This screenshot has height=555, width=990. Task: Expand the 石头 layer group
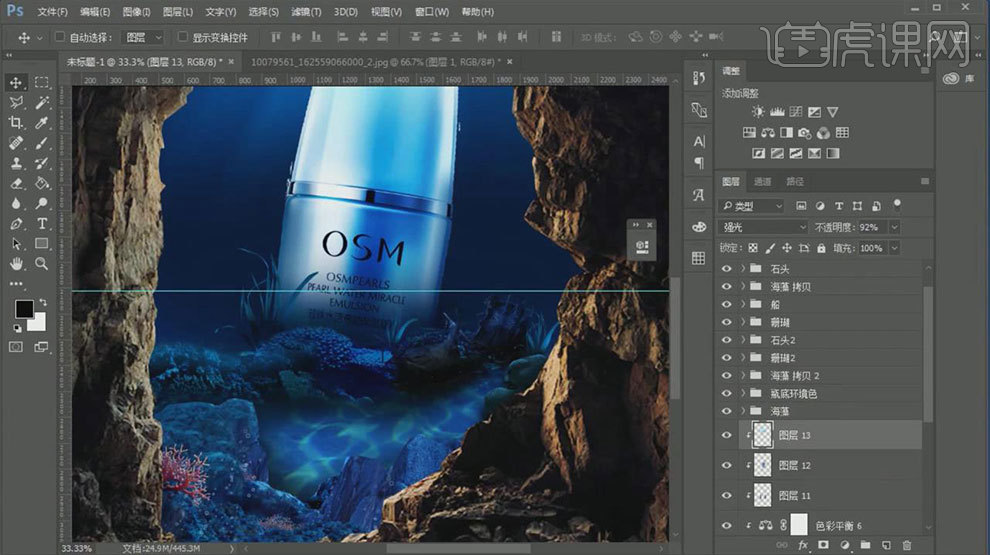click(742, 269)
